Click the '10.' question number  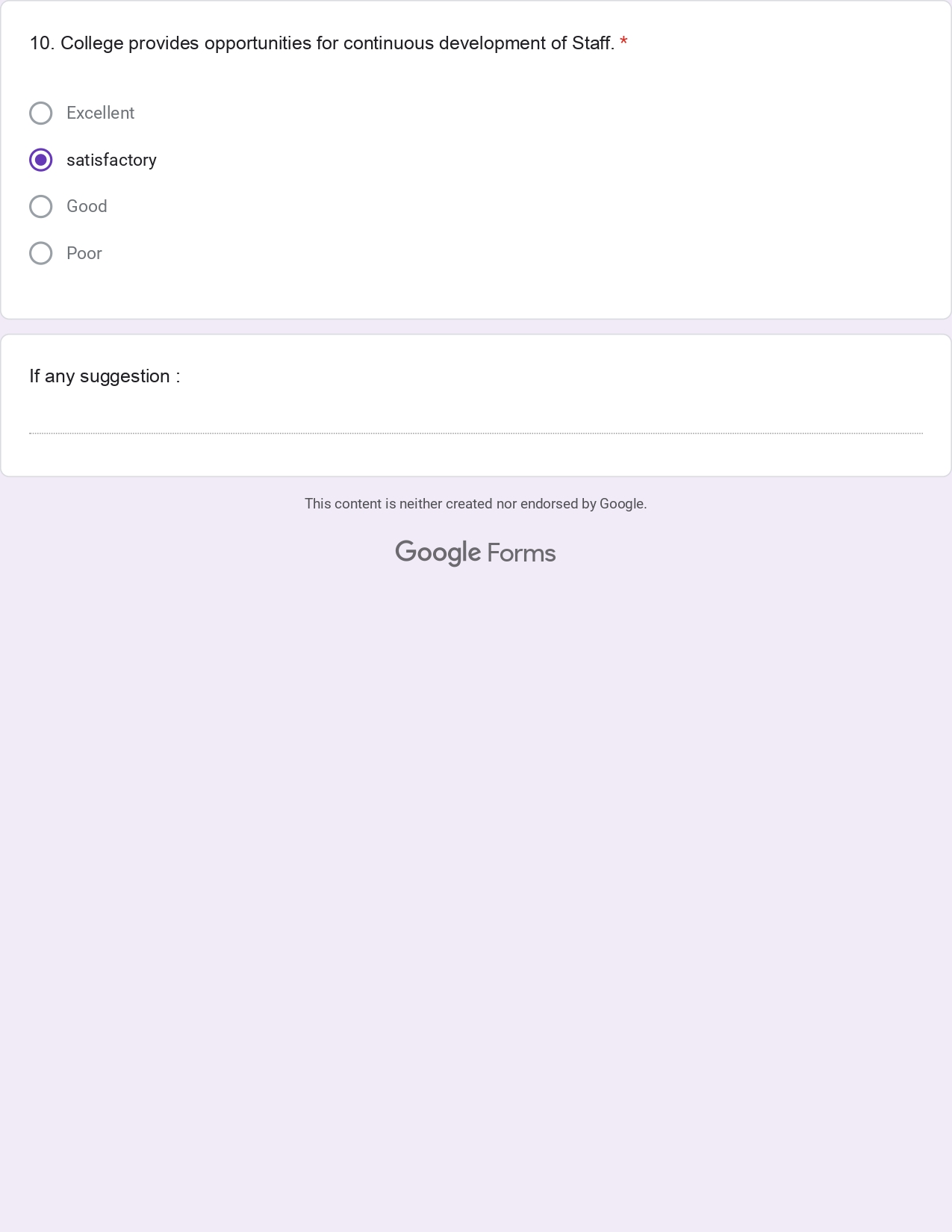point(42,43)
